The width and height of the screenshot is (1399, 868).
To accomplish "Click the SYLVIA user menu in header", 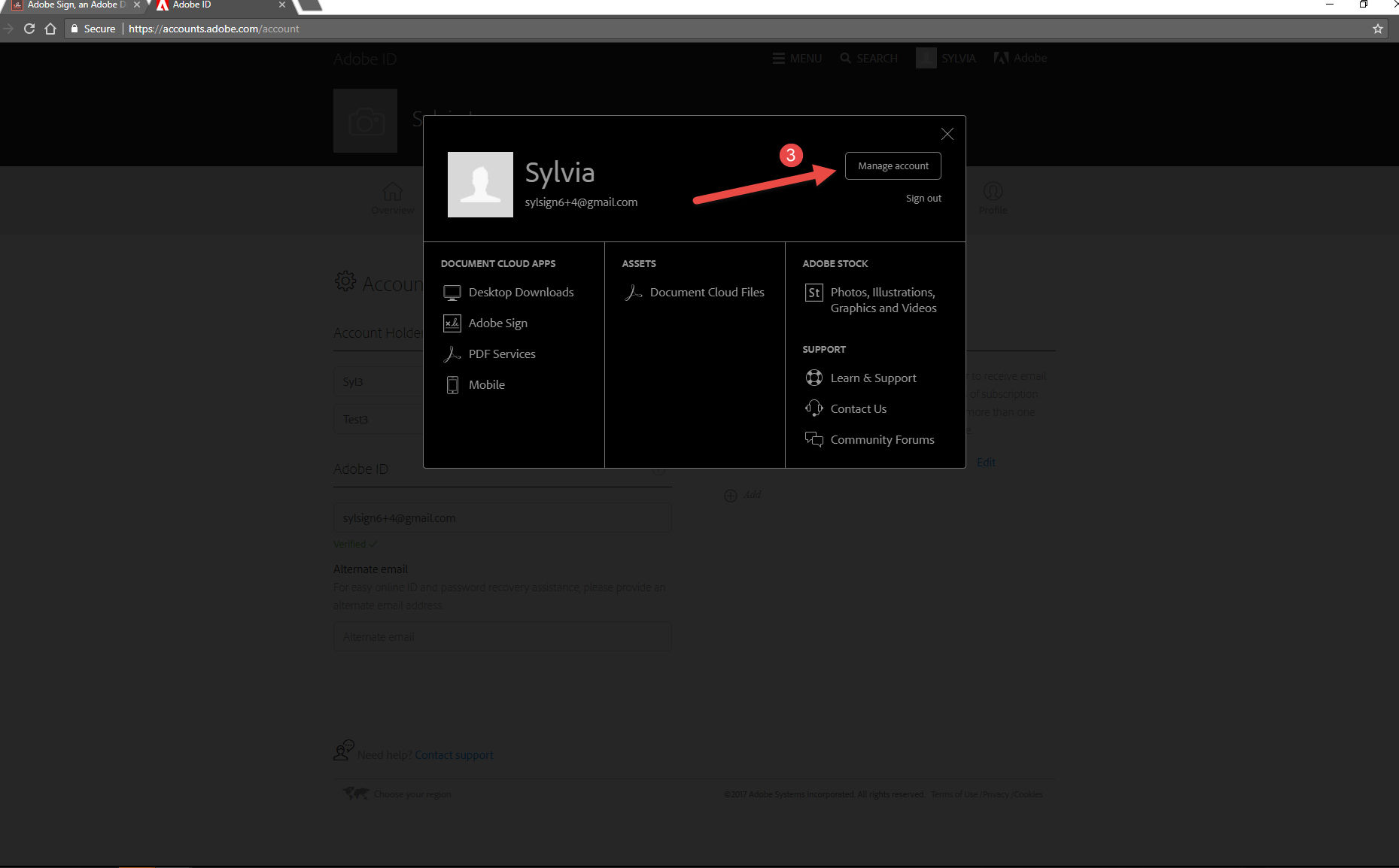I will point(946,58).
